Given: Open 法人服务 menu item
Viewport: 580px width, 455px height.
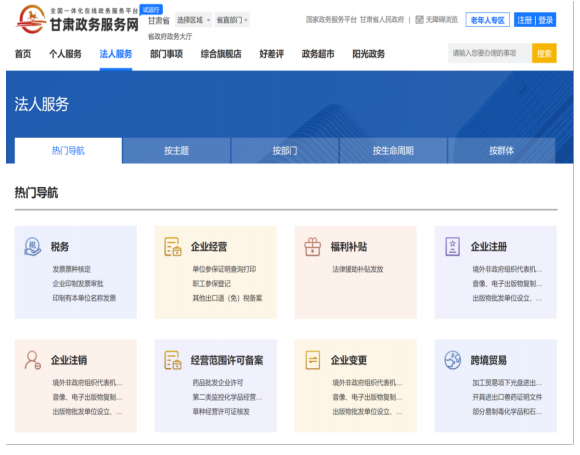Looking at the screenshot, I should coord(116,54).
